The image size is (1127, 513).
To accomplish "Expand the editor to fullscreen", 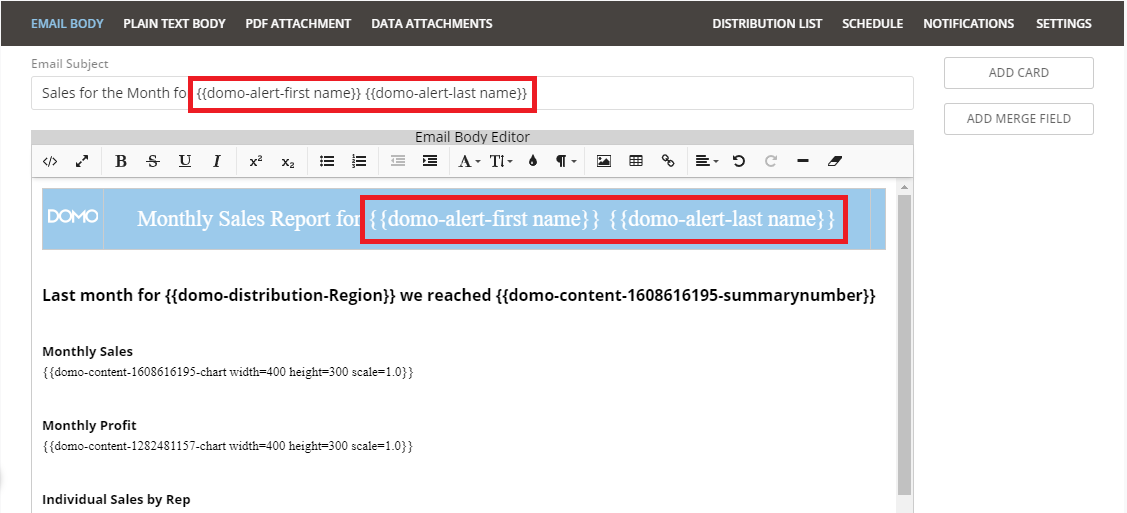I will 82,162.
